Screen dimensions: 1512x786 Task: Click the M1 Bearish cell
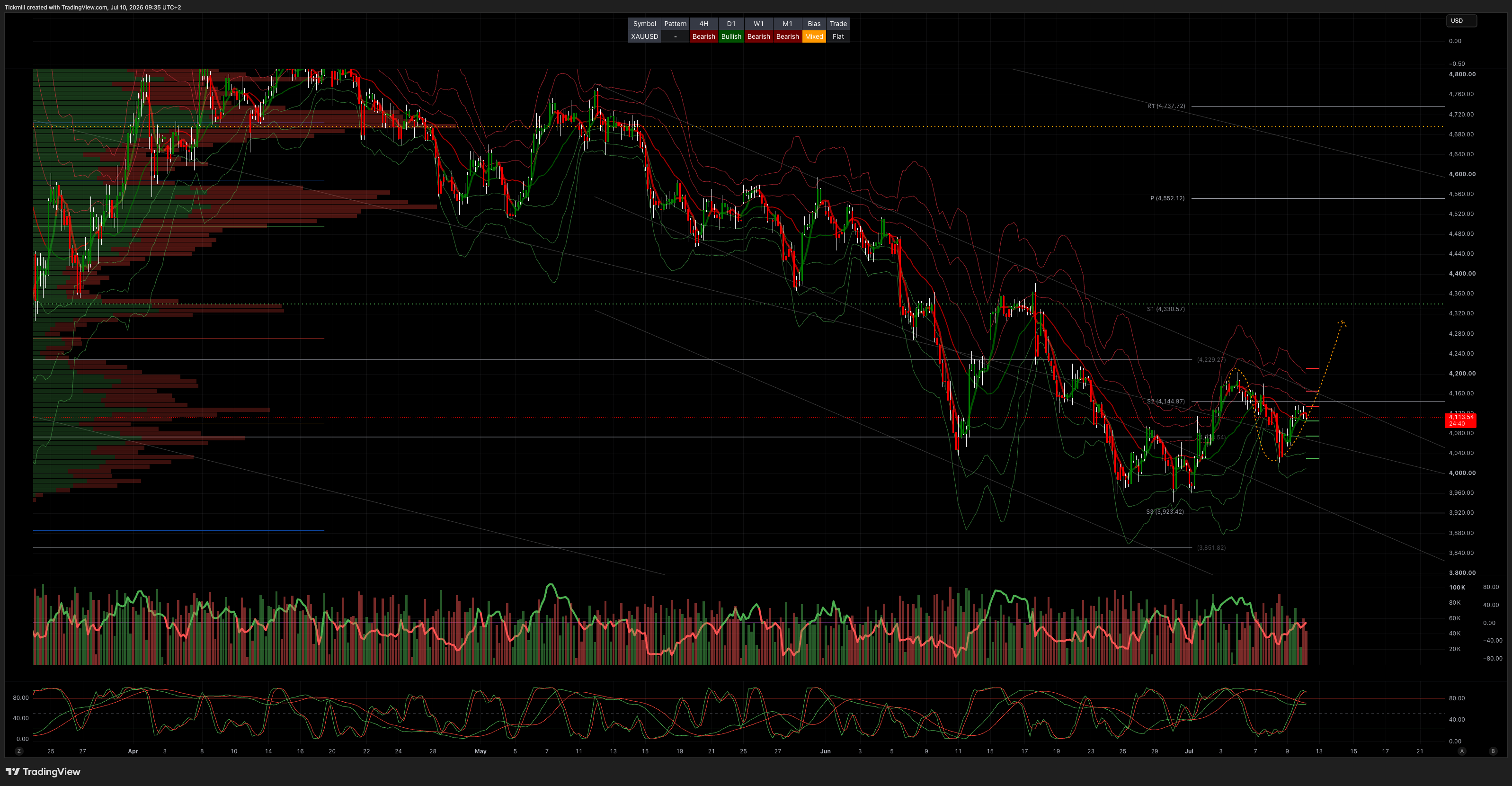click(x=787, y=36)
